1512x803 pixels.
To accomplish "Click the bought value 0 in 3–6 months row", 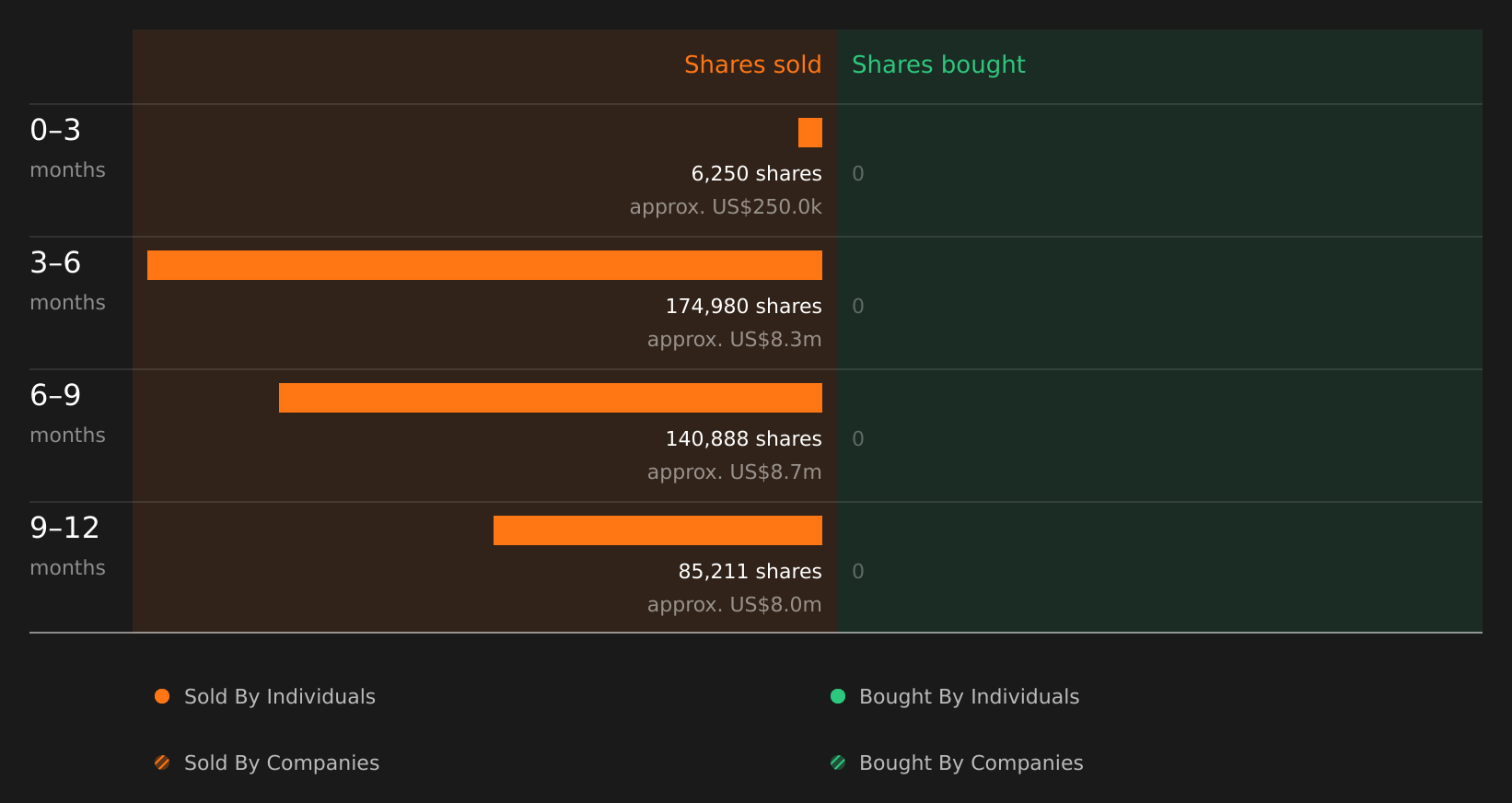I will click(858, 306).
